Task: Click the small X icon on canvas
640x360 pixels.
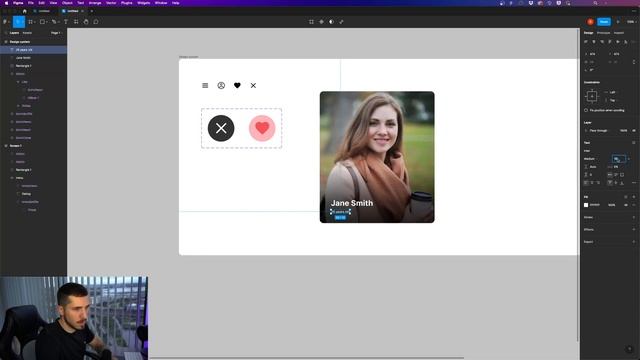Action: 253,85
